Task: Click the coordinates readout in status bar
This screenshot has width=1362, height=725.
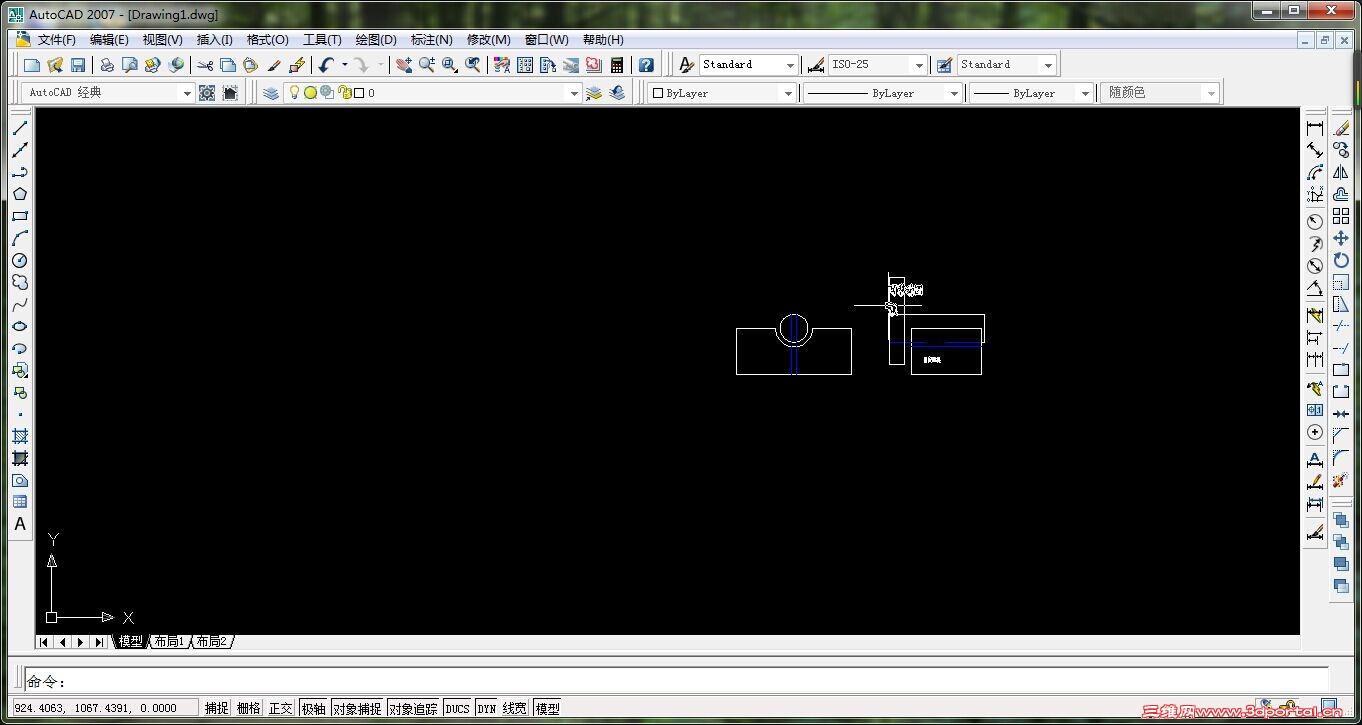Action: click(x=104, y=708)
